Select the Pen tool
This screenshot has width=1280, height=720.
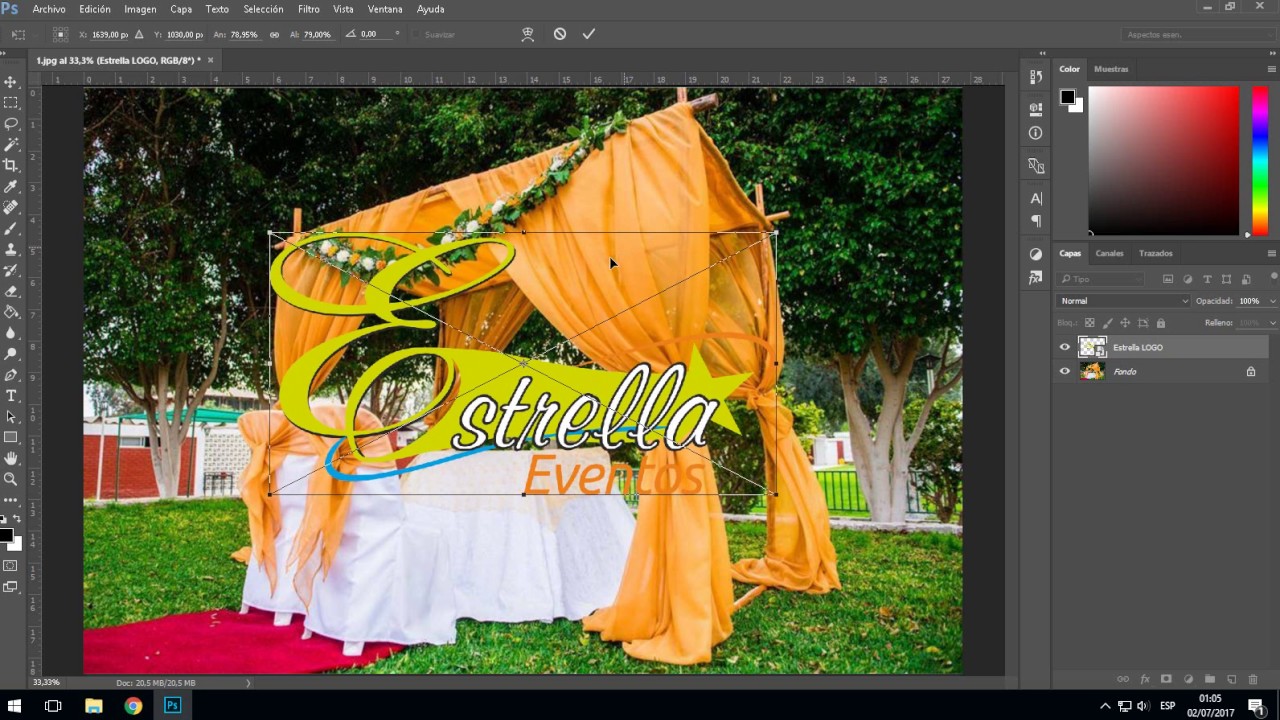pos(11,376)
